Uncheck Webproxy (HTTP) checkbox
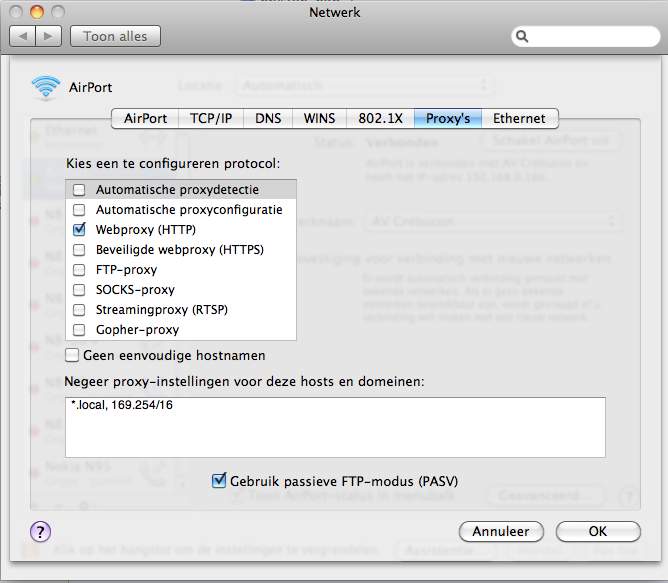The width and height of the screenshot is (668, 583). [79, 229]
